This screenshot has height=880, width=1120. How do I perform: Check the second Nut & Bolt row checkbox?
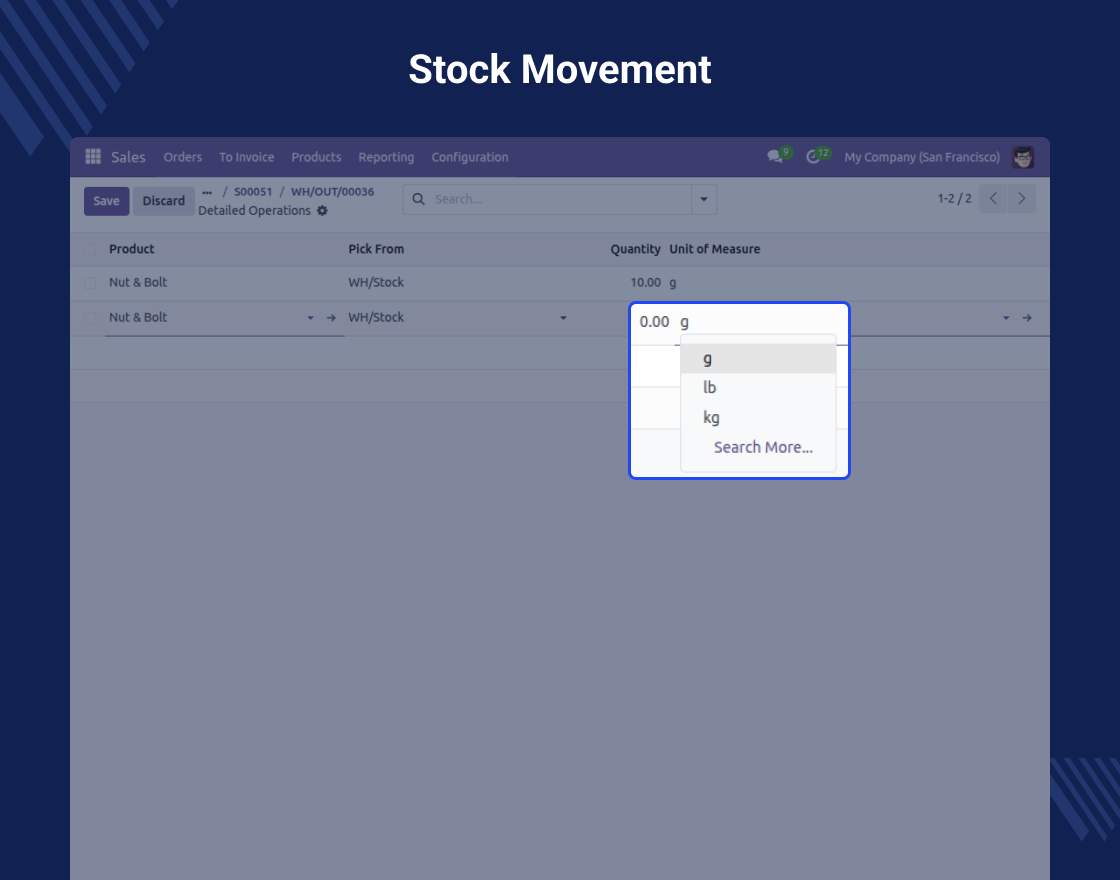(90, 318)
